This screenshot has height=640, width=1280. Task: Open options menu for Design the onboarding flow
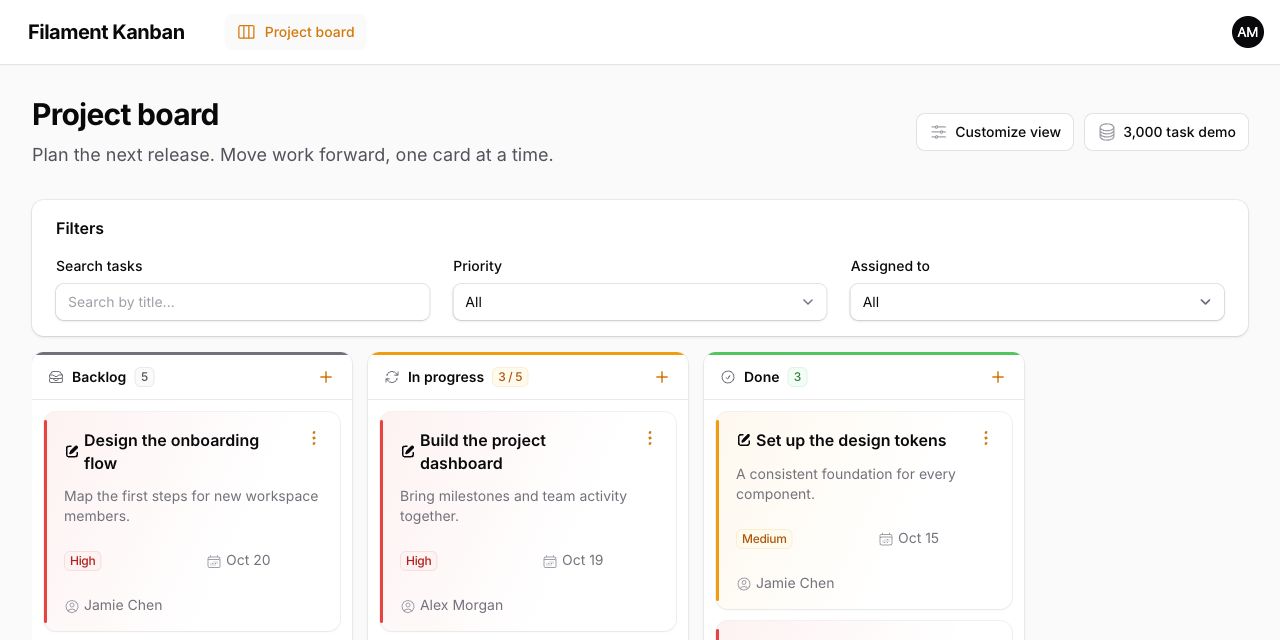[314, 438]
